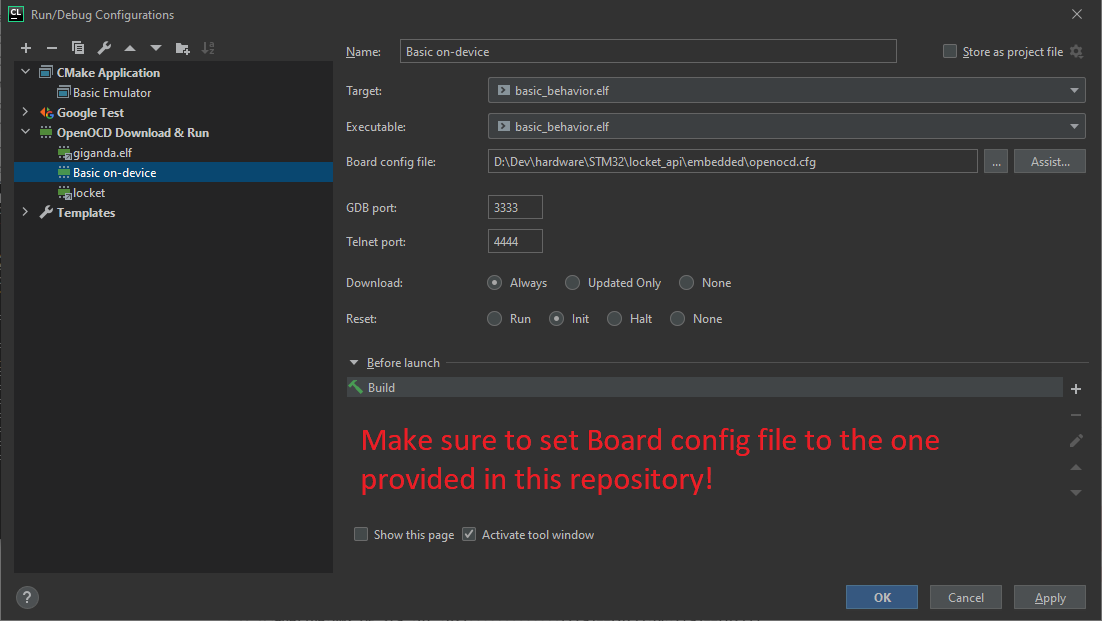This screenshot has width=1102, height=621.
Task: Create a new folder for configurations
Action: [x=183, y=48]
